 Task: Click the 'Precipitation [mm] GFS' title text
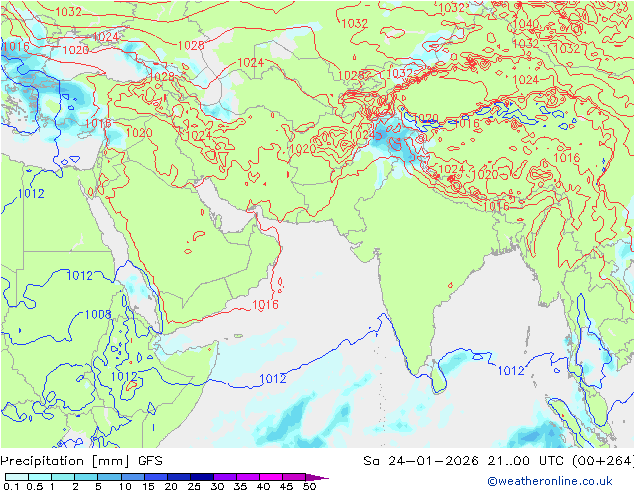tap(81, 461)
